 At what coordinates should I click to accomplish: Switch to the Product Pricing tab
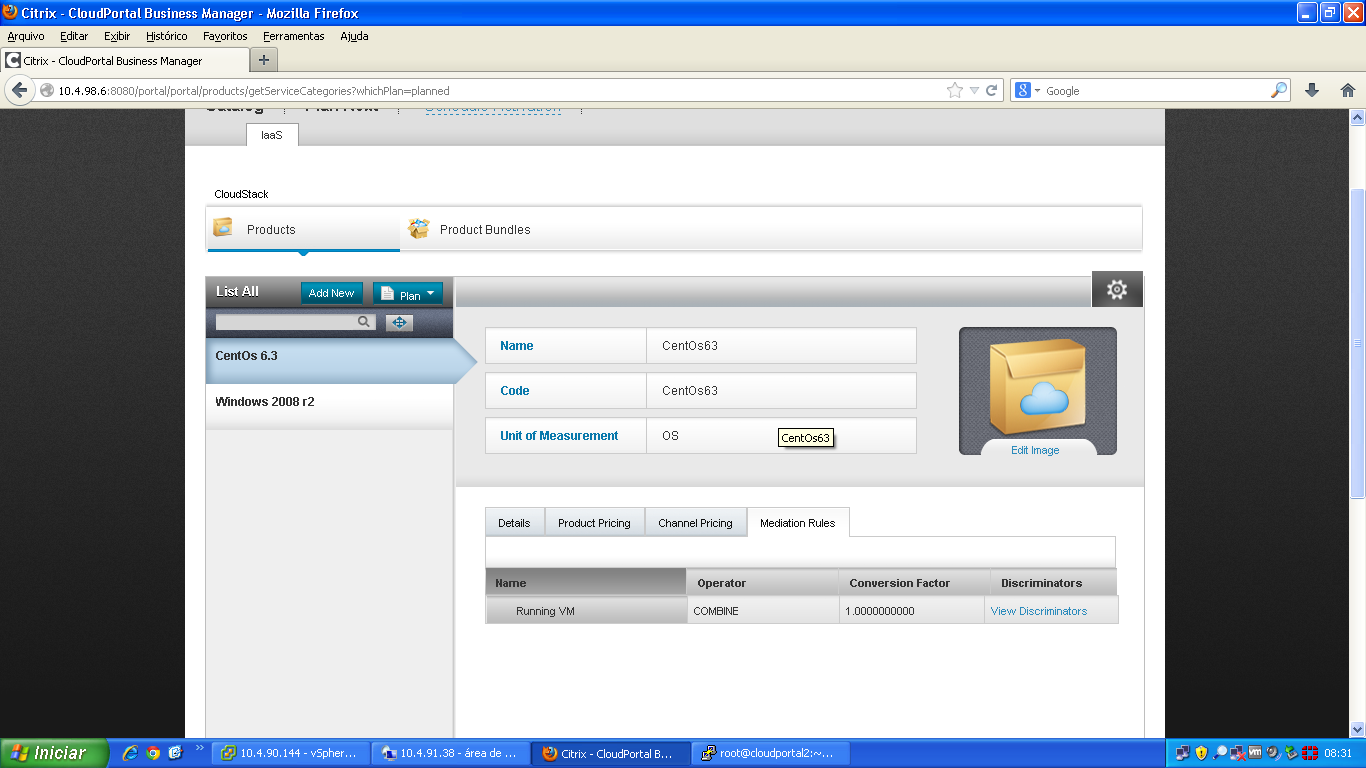(x=594, y=522)
